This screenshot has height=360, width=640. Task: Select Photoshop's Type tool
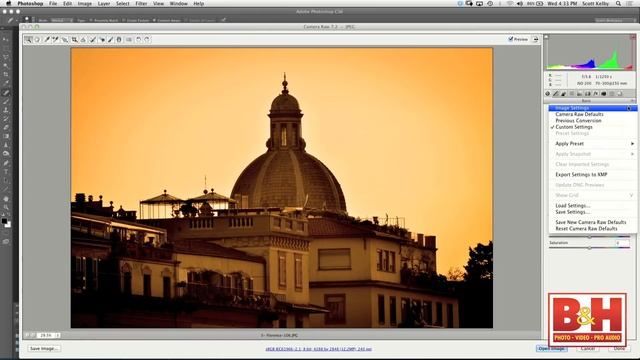[x=6, y=172]
